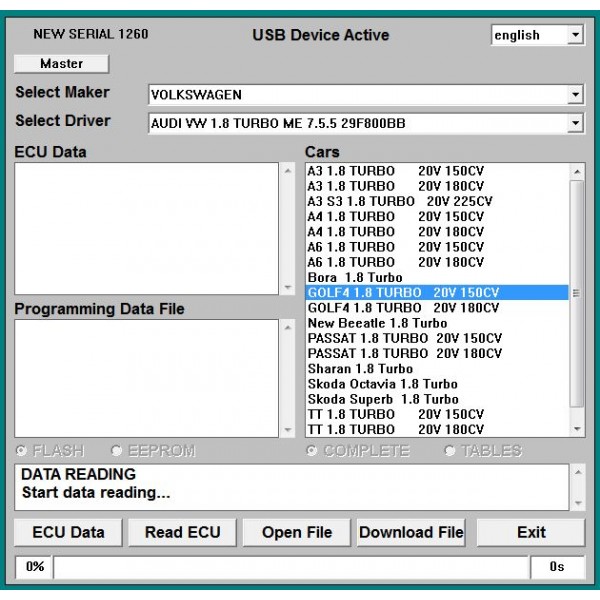Select A4 1.8 TURBO 20V 180CV

pos(437,232)
